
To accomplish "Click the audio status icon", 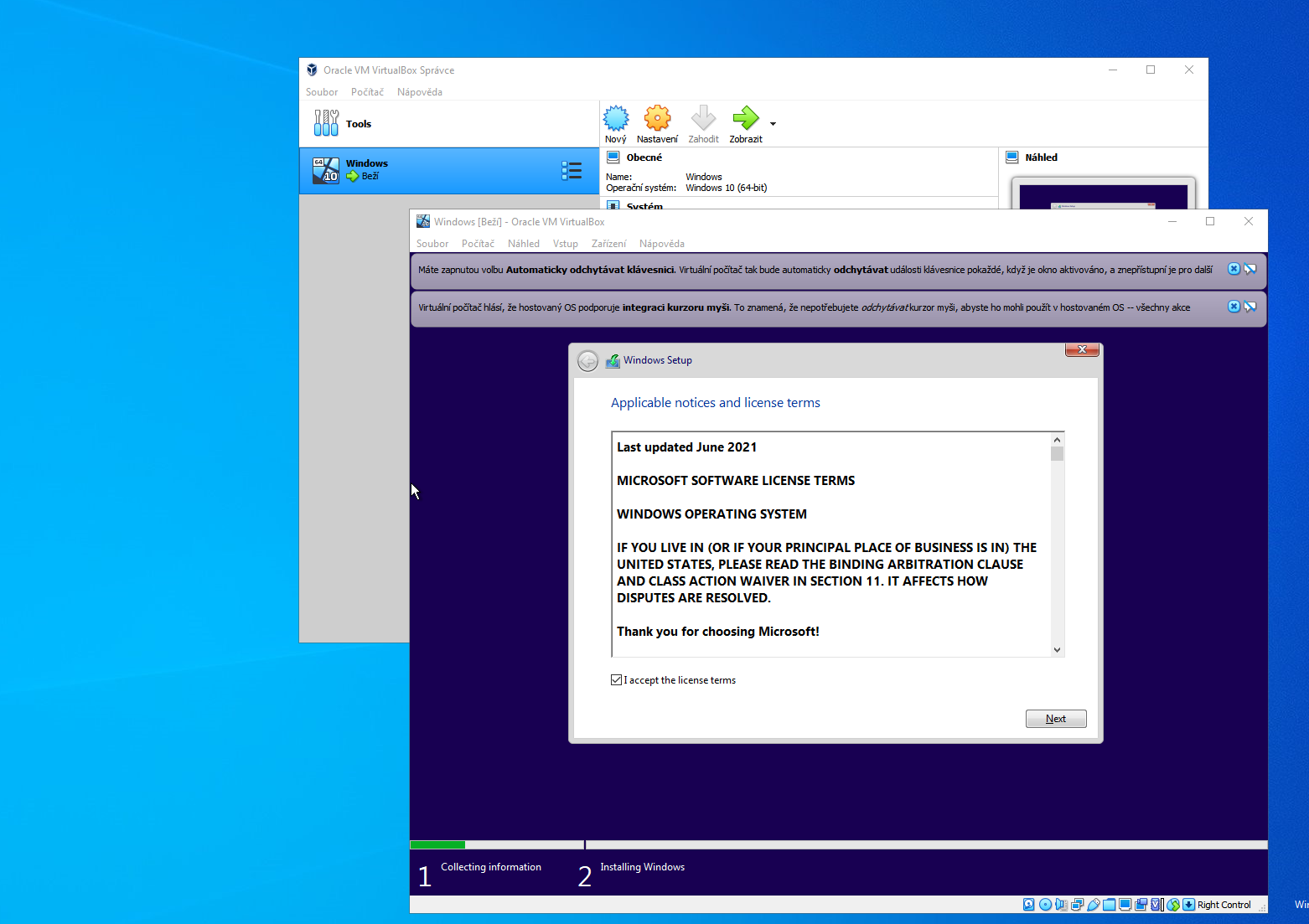I will [1062, 905].
